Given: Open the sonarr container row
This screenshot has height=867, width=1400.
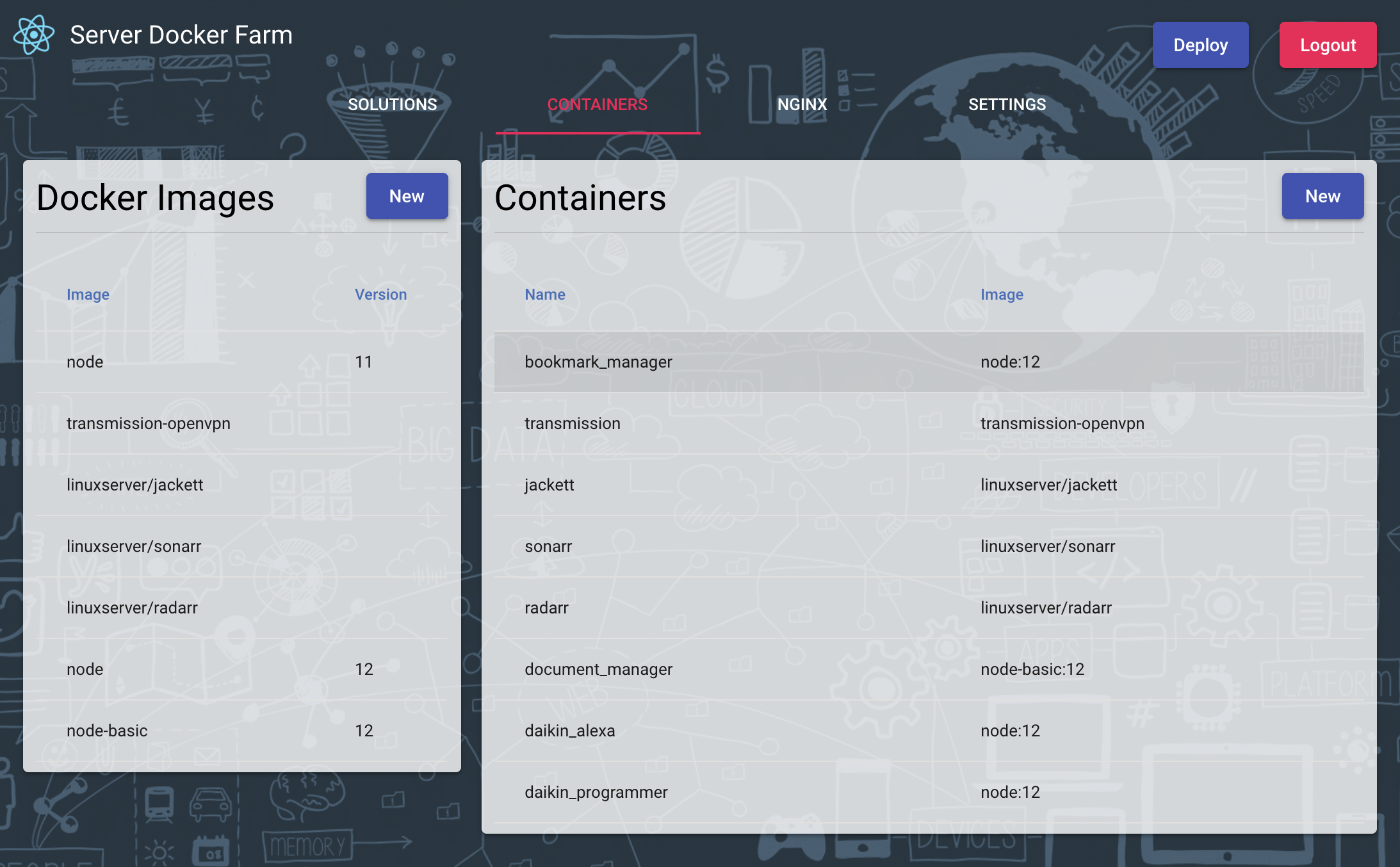Looking at the screenshot, I should click(x=929, y=546).
